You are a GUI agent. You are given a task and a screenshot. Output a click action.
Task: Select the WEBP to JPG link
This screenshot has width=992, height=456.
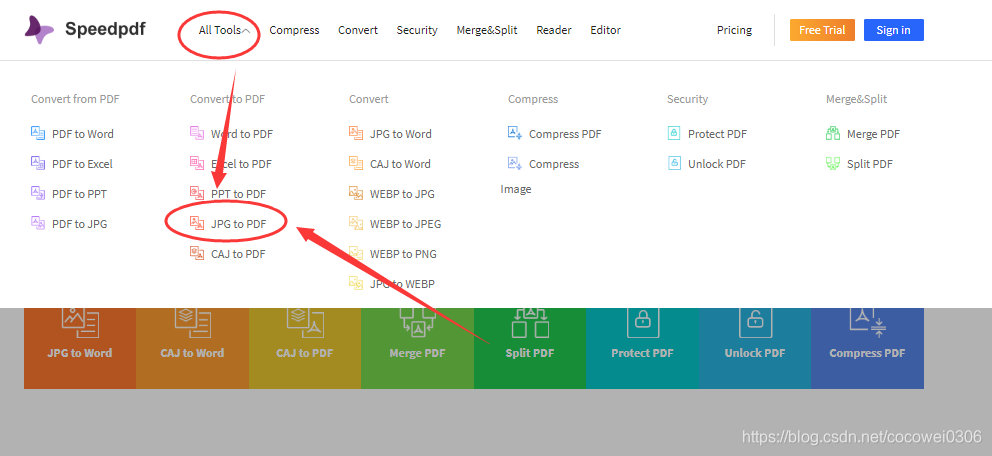coord(402,194)
